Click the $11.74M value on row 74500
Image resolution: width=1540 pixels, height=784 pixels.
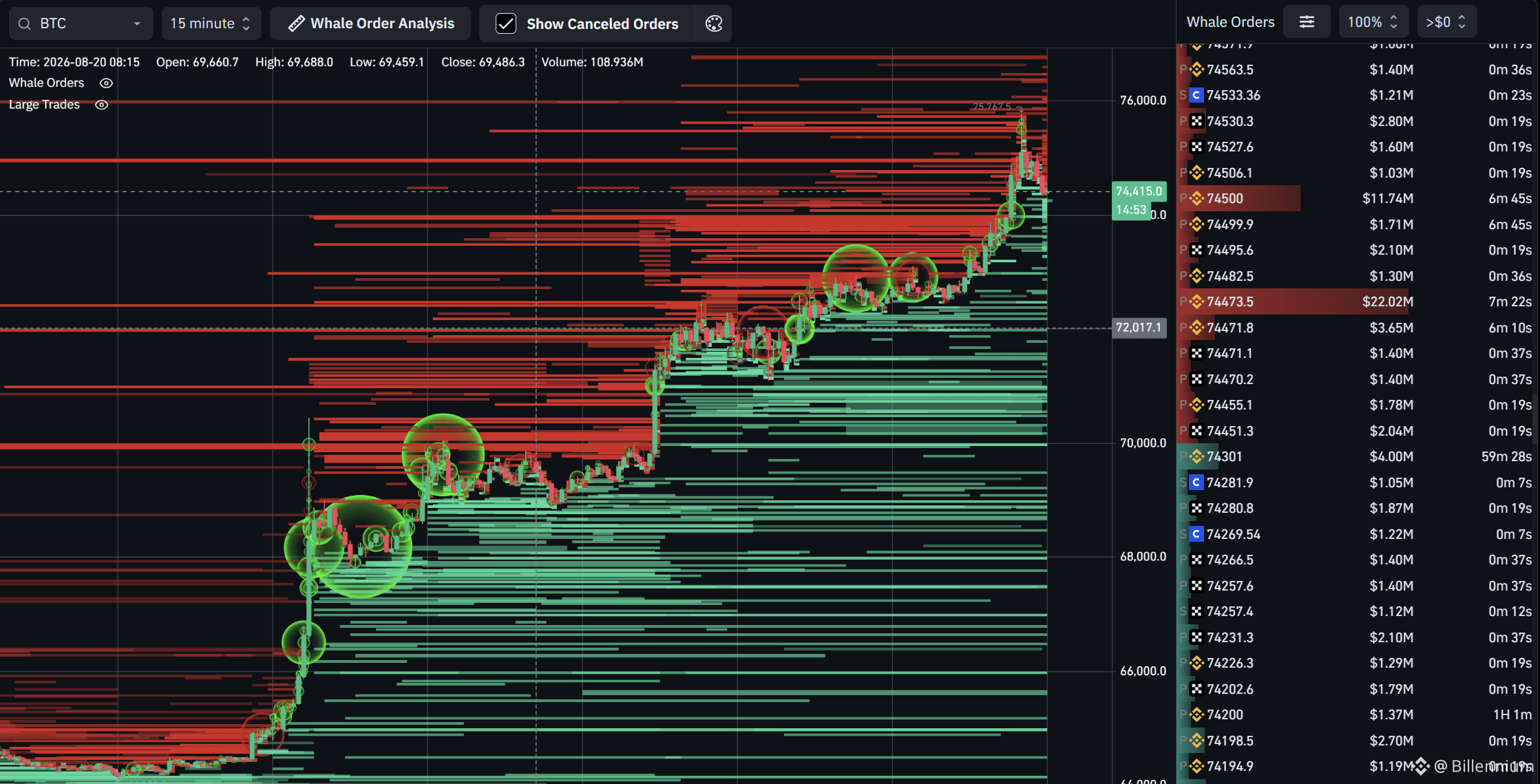tap(1388, 198)
